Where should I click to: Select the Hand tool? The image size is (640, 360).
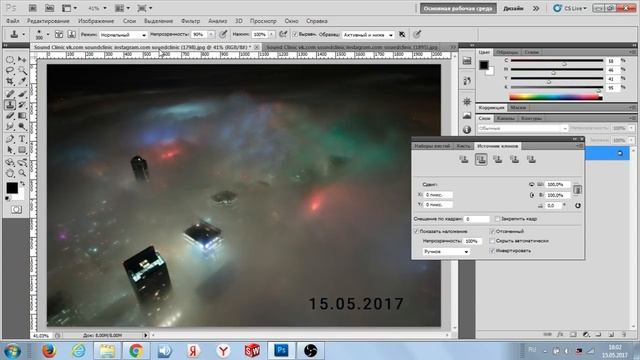pos(10,173)
